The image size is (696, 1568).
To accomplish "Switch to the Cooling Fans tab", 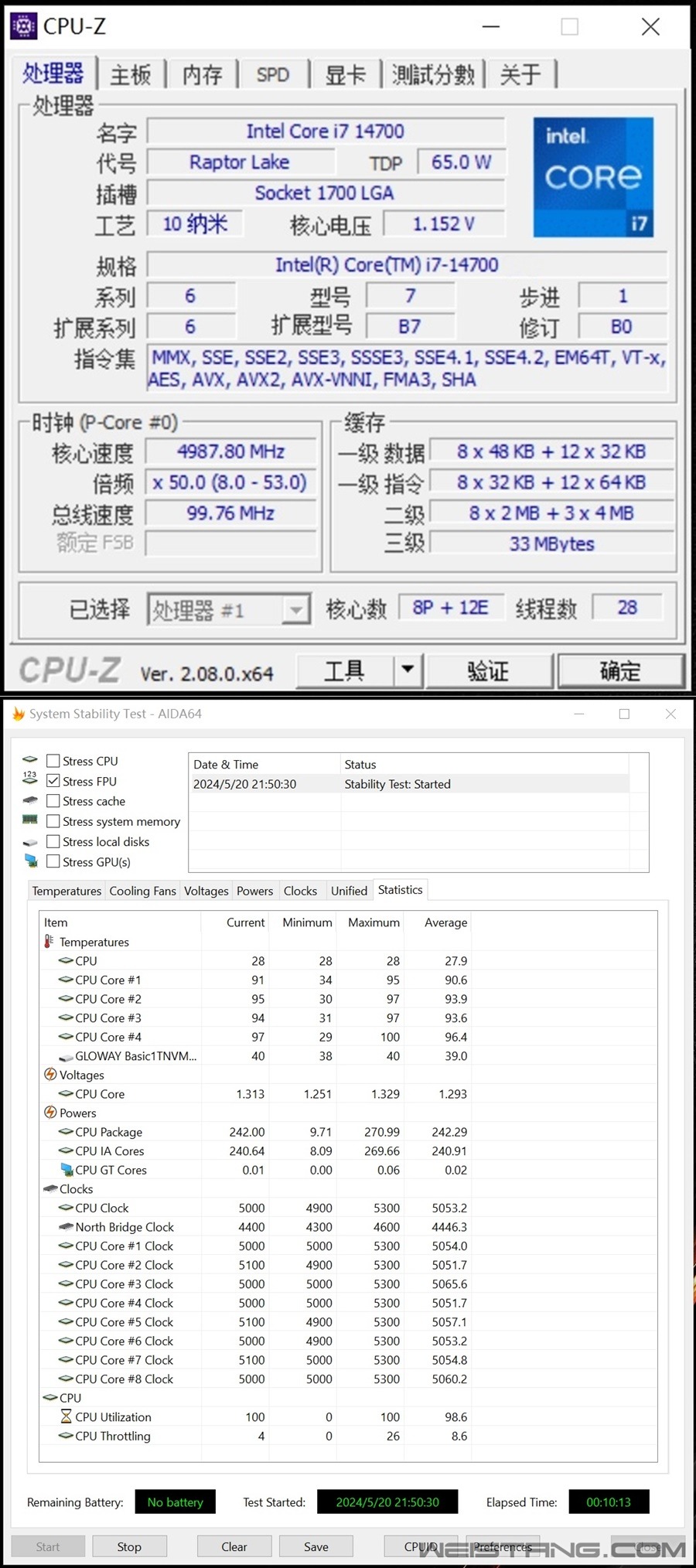I will 142,891.
